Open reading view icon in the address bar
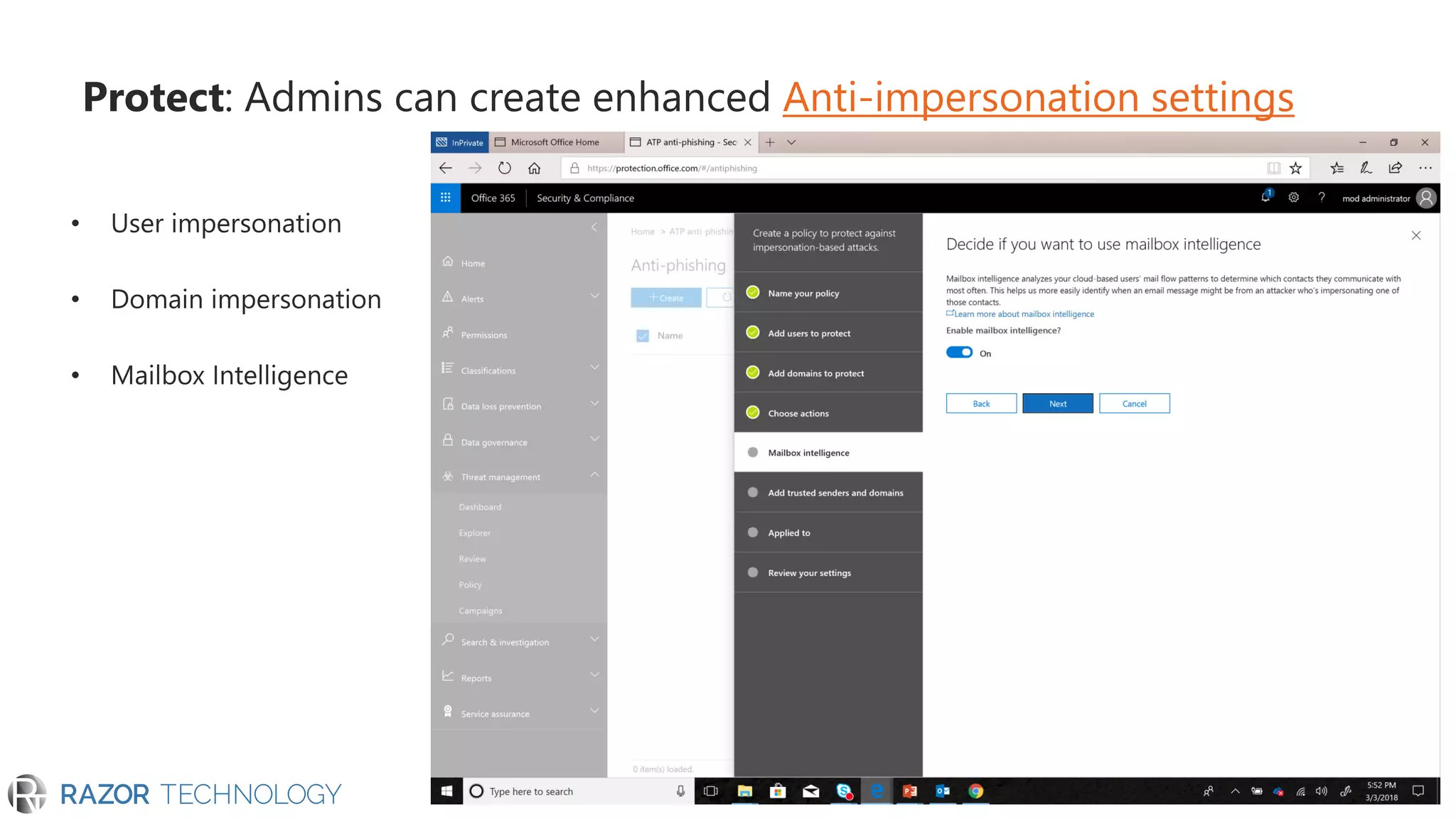Image resolution: width=1456 pixels, height=819 pixels. point(1273,168)
